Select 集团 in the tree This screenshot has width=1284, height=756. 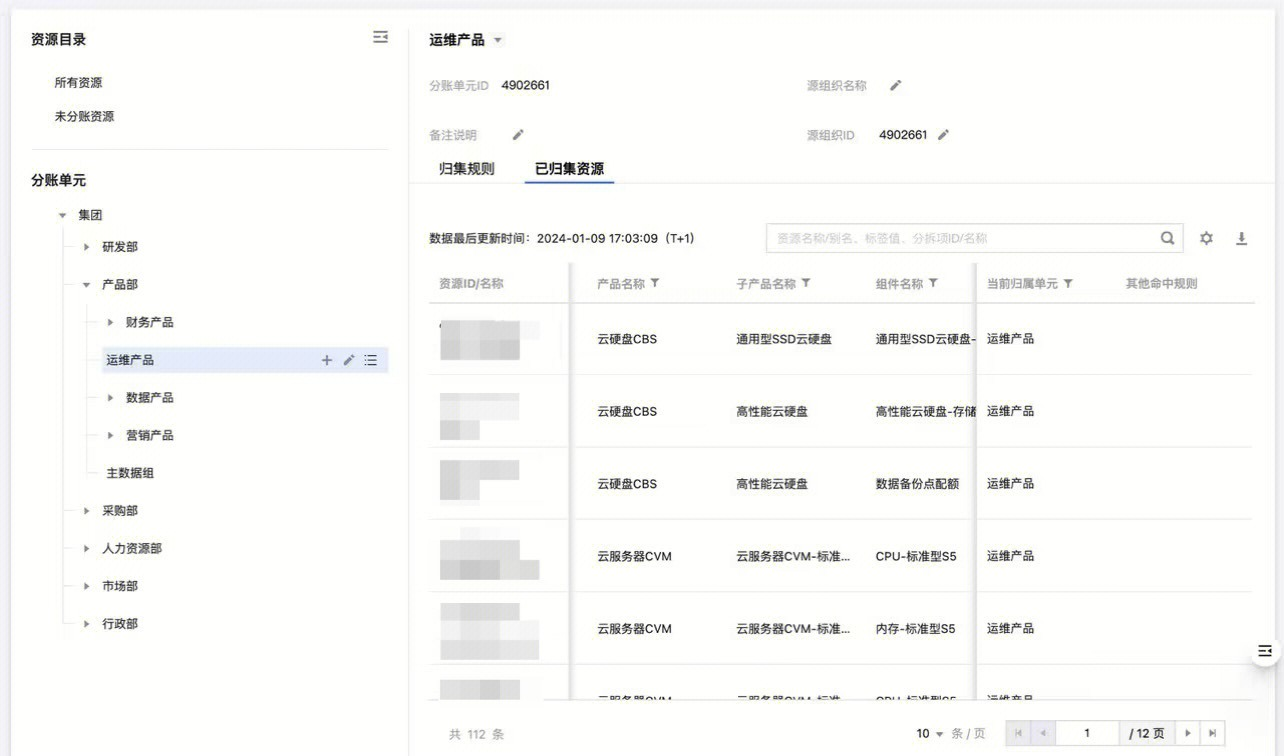90,215
